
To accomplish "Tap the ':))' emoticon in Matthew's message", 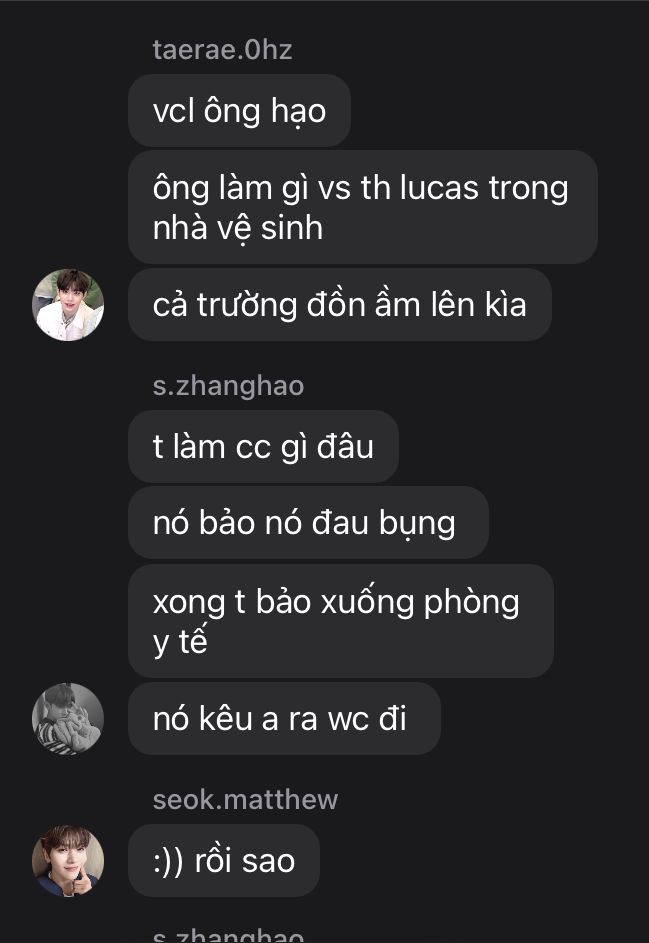I will (168, 861).
